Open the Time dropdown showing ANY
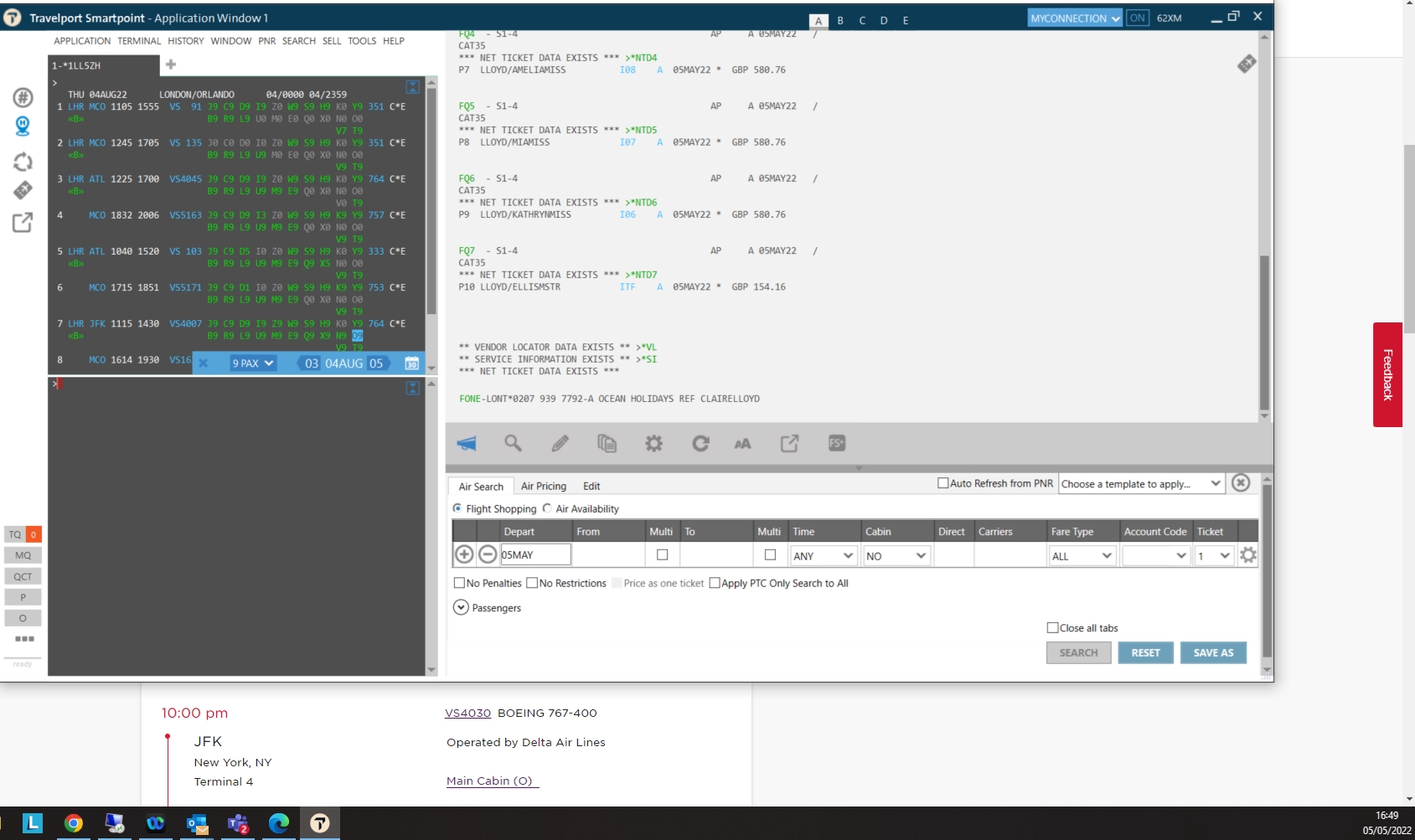This screenshot has width=1415, height=840. (x=823, y=555)
